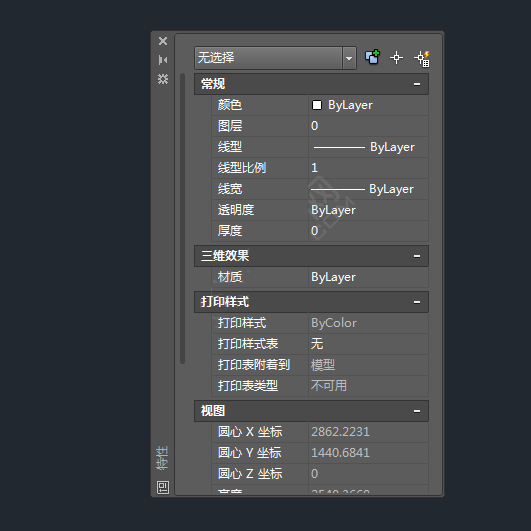Collapse the 视图 section
This screenshot has height=531, width=531.
[417, 411]
